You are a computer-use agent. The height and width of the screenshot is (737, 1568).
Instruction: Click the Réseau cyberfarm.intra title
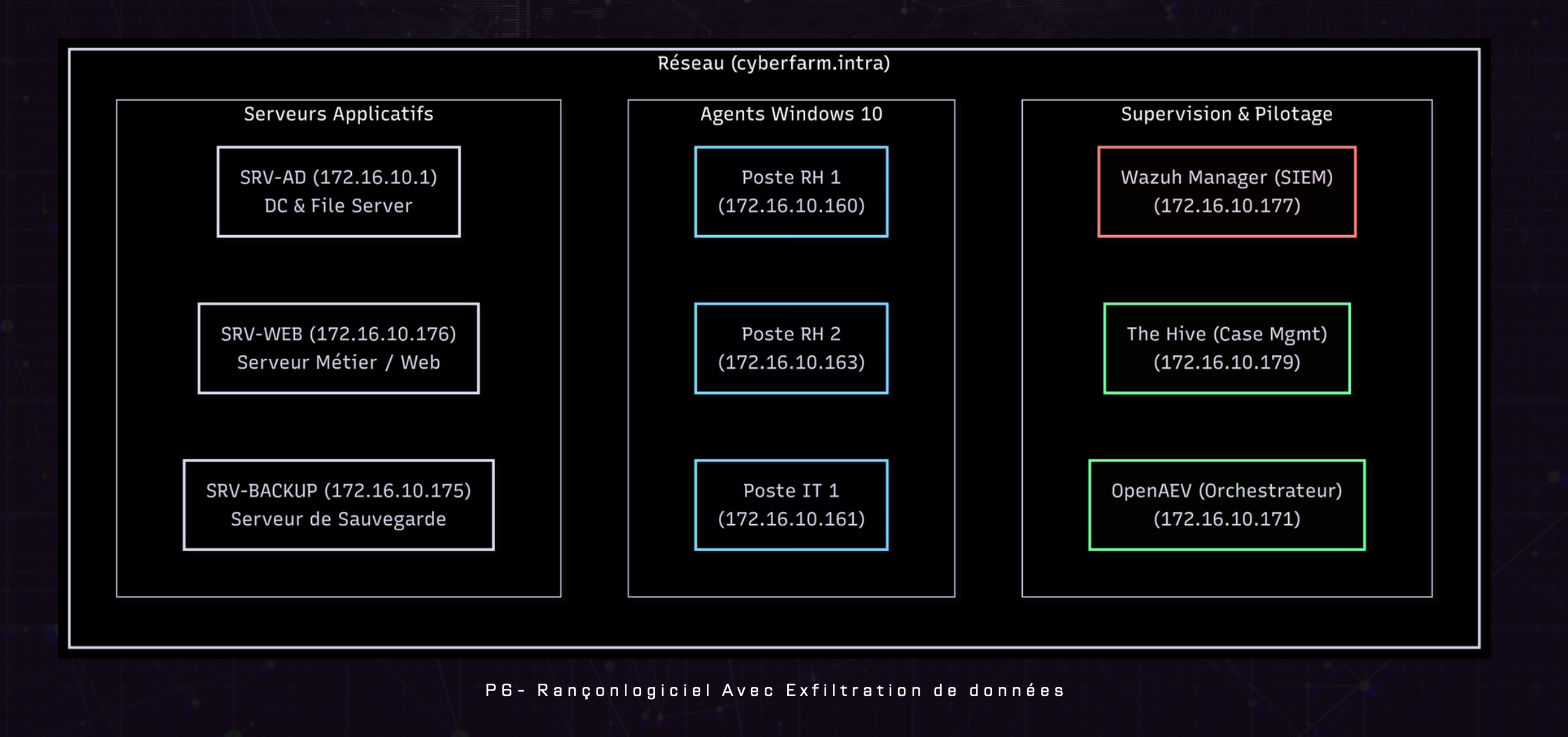773,62
